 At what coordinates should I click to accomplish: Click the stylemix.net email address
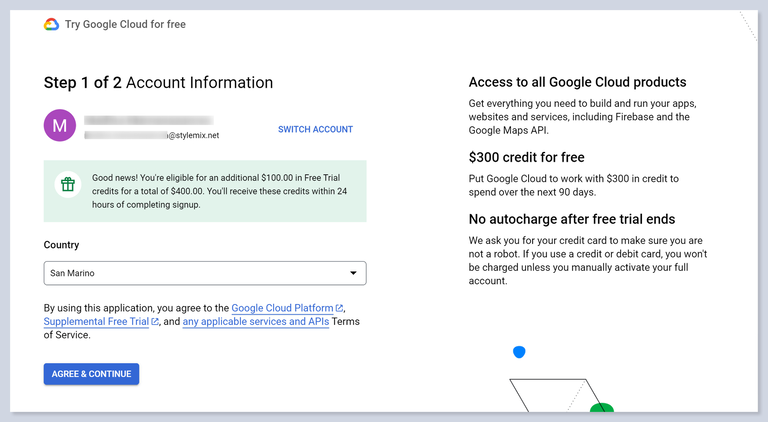[151, 134]
